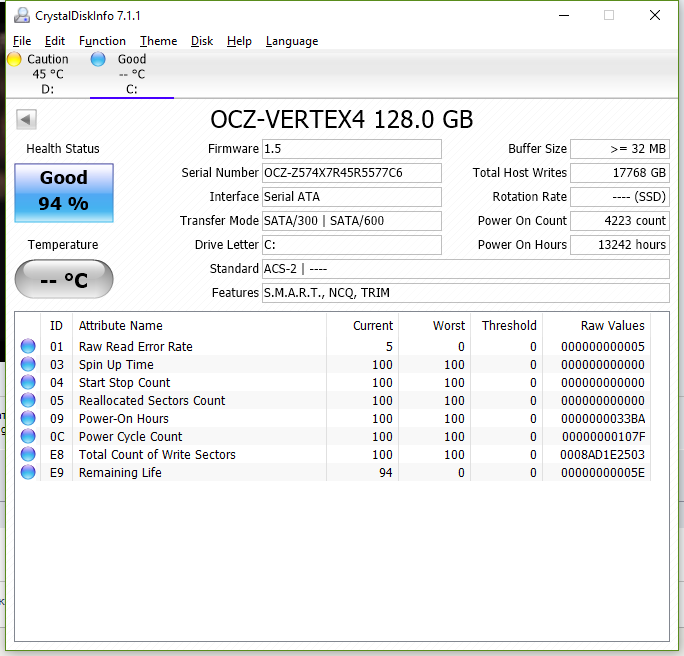
Task: Click the blue status orb for Raw Read Error Rate
Action: (28, 346)
